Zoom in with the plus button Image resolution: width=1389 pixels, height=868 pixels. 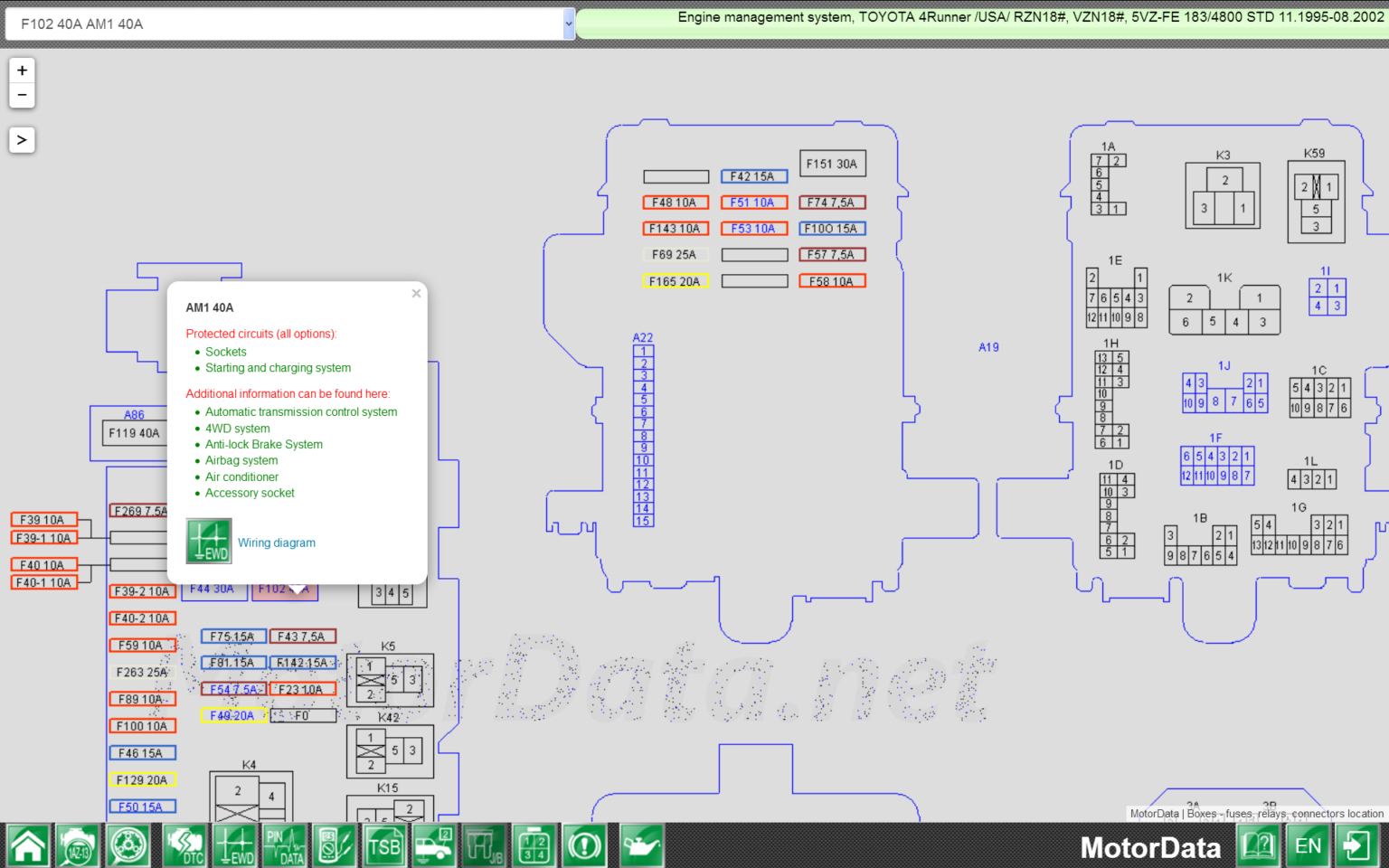point(22,71)
